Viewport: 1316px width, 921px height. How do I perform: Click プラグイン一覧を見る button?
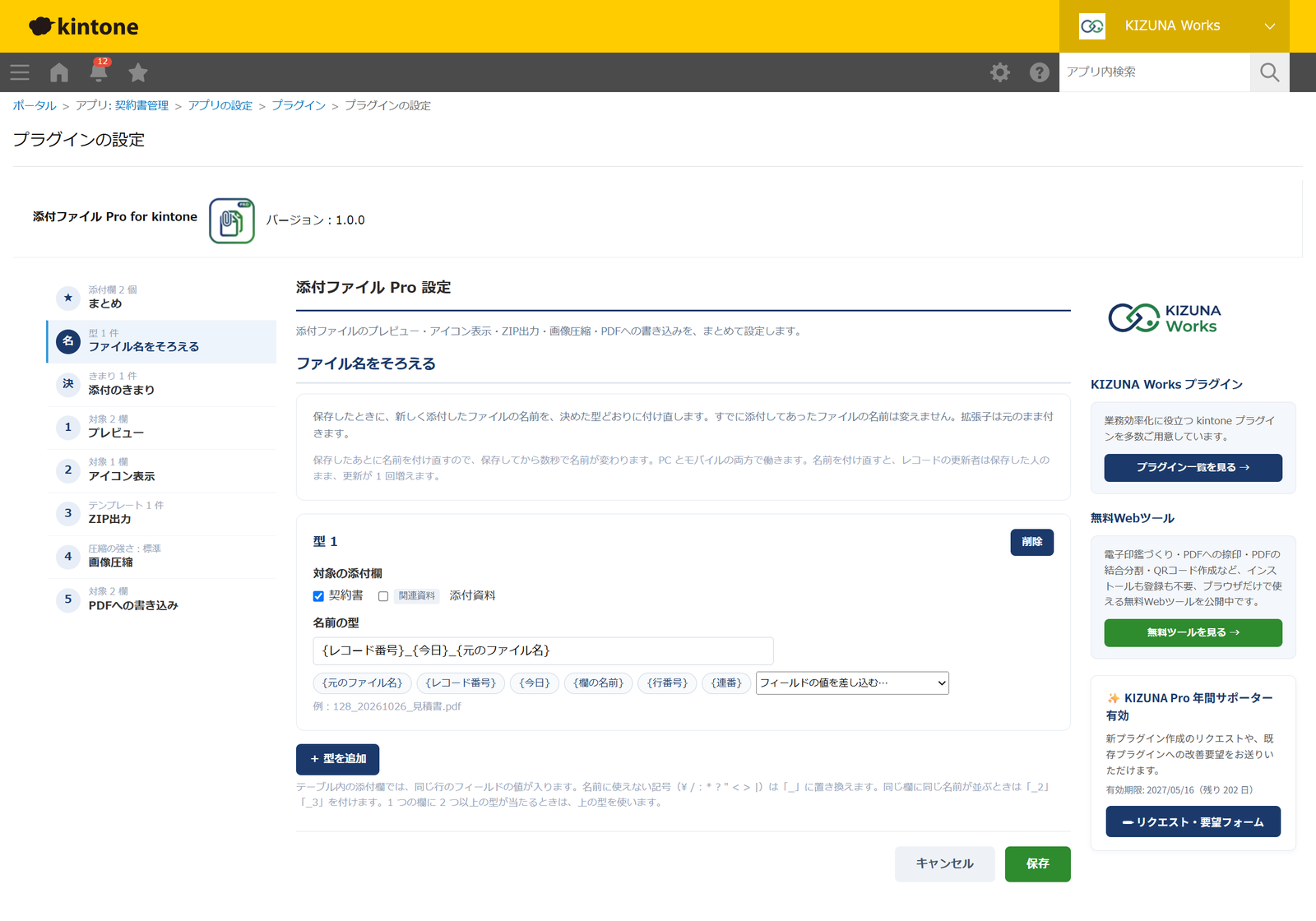point(1193,468)
